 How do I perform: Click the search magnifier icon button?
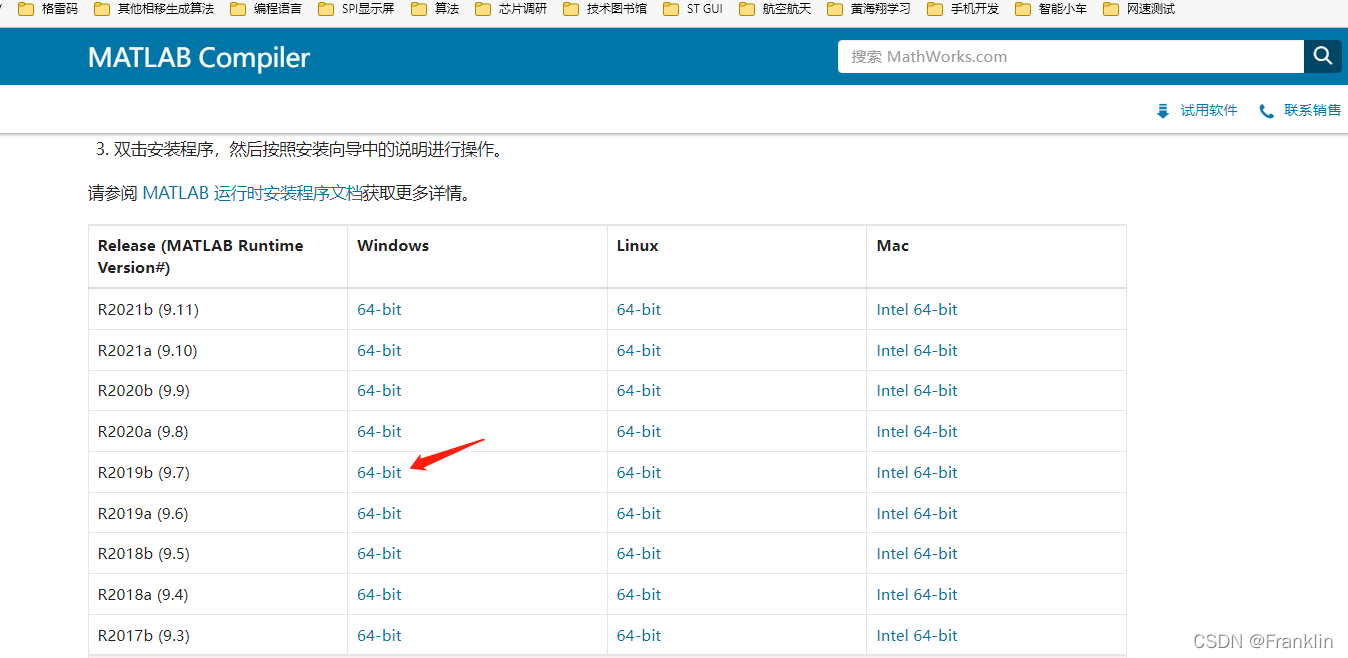[x=1323, y=56]
